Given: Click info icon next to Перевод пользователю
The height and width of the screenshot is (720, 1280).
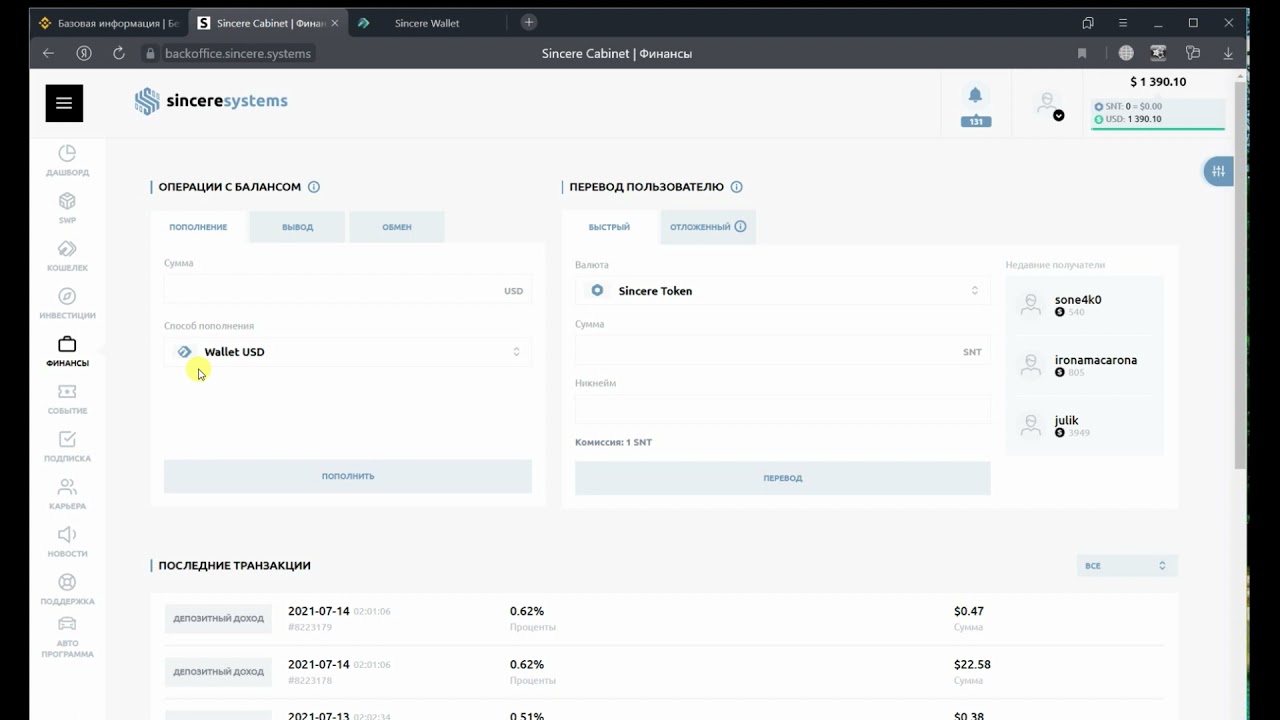Looking at the screenshot, I should click(737, 187).
